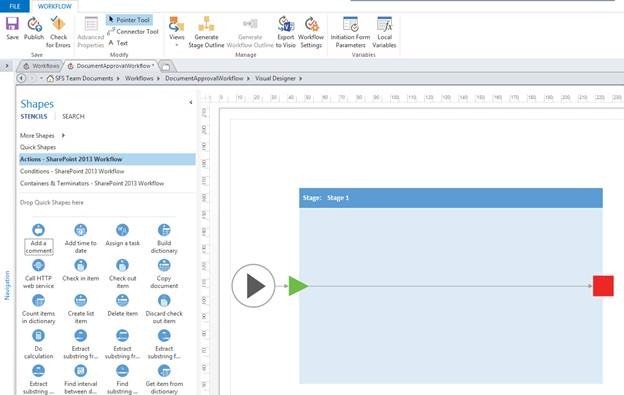Switch to the SEARCH tab in Shapes
The width and height of the screenshot is (624, 395).
73,116
